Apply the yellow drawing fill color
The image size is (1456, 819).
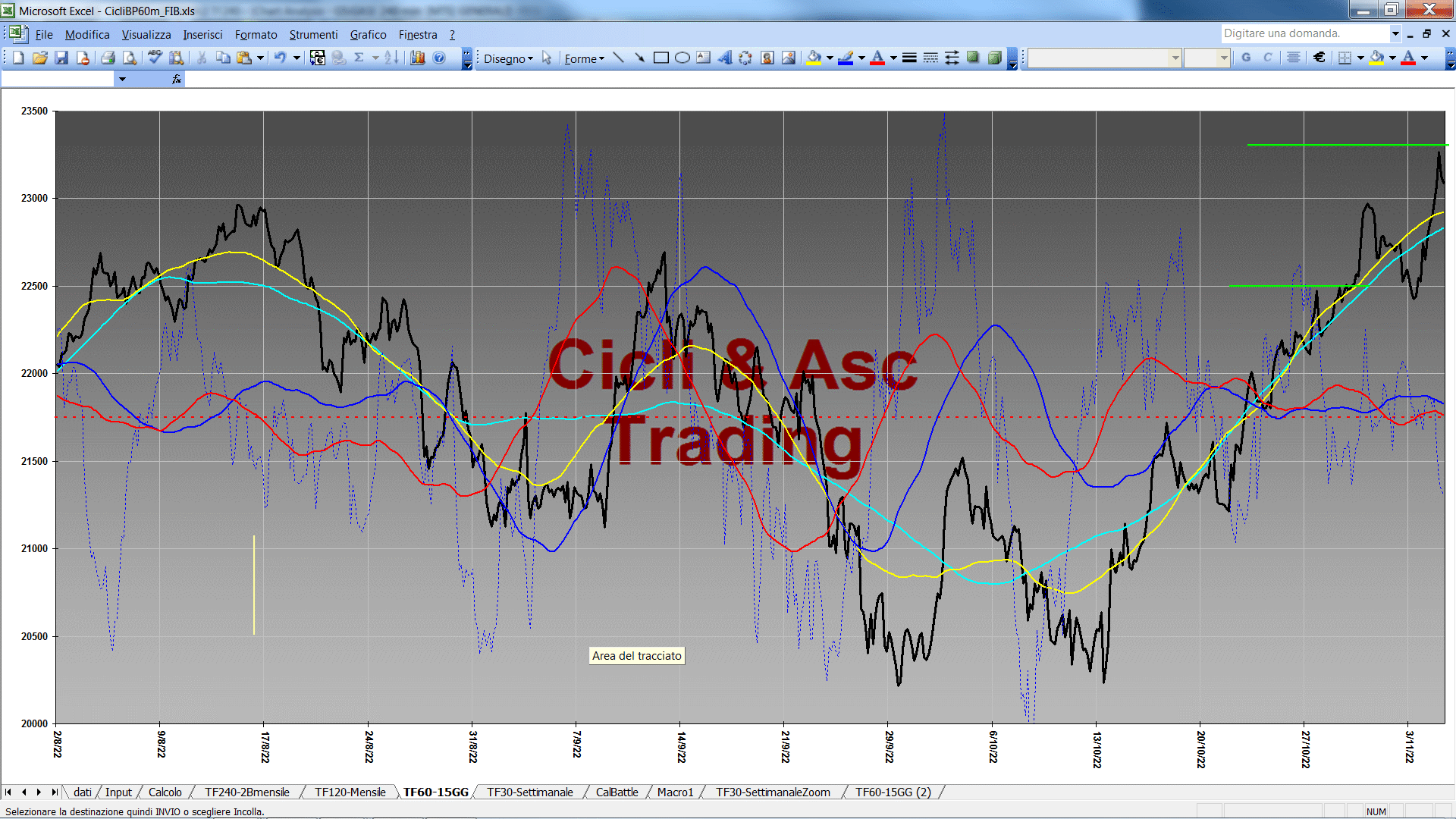point(814,58)
